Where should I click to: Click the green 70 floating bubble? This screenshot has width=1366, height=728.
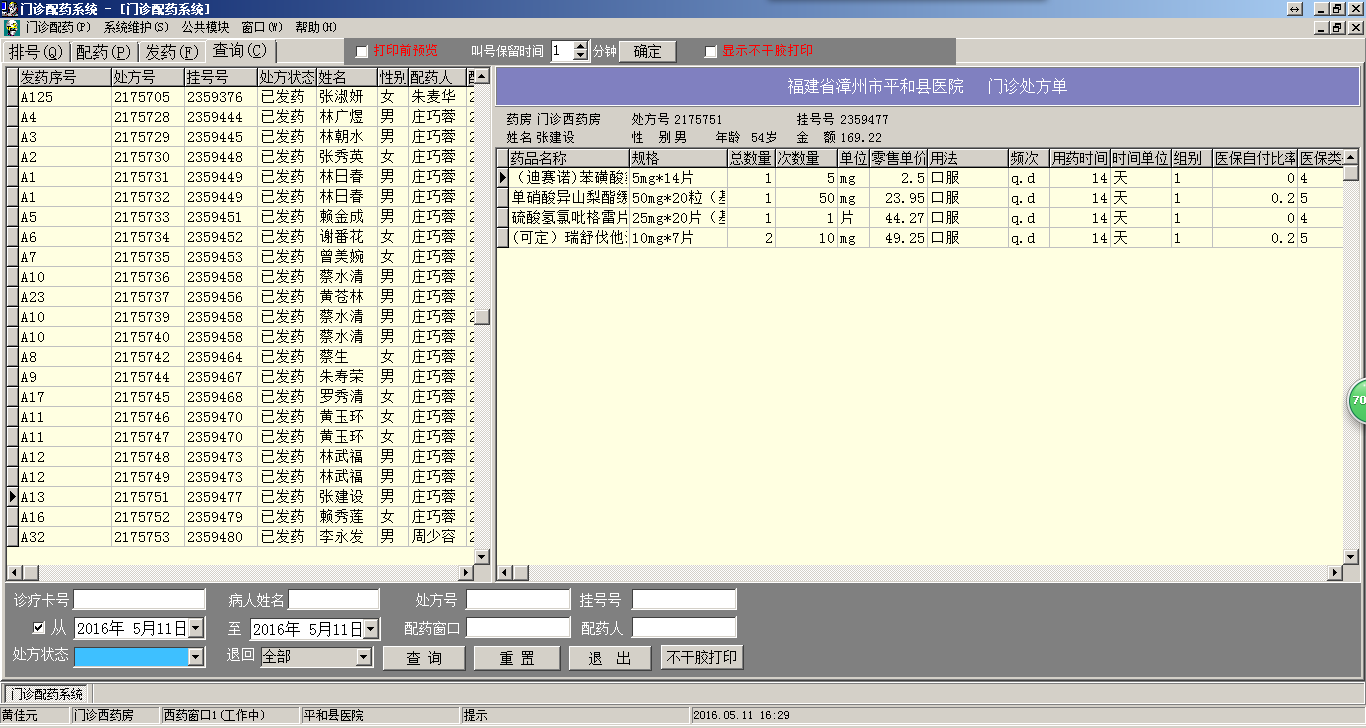pyautogui.click(x=1357, y=400)
